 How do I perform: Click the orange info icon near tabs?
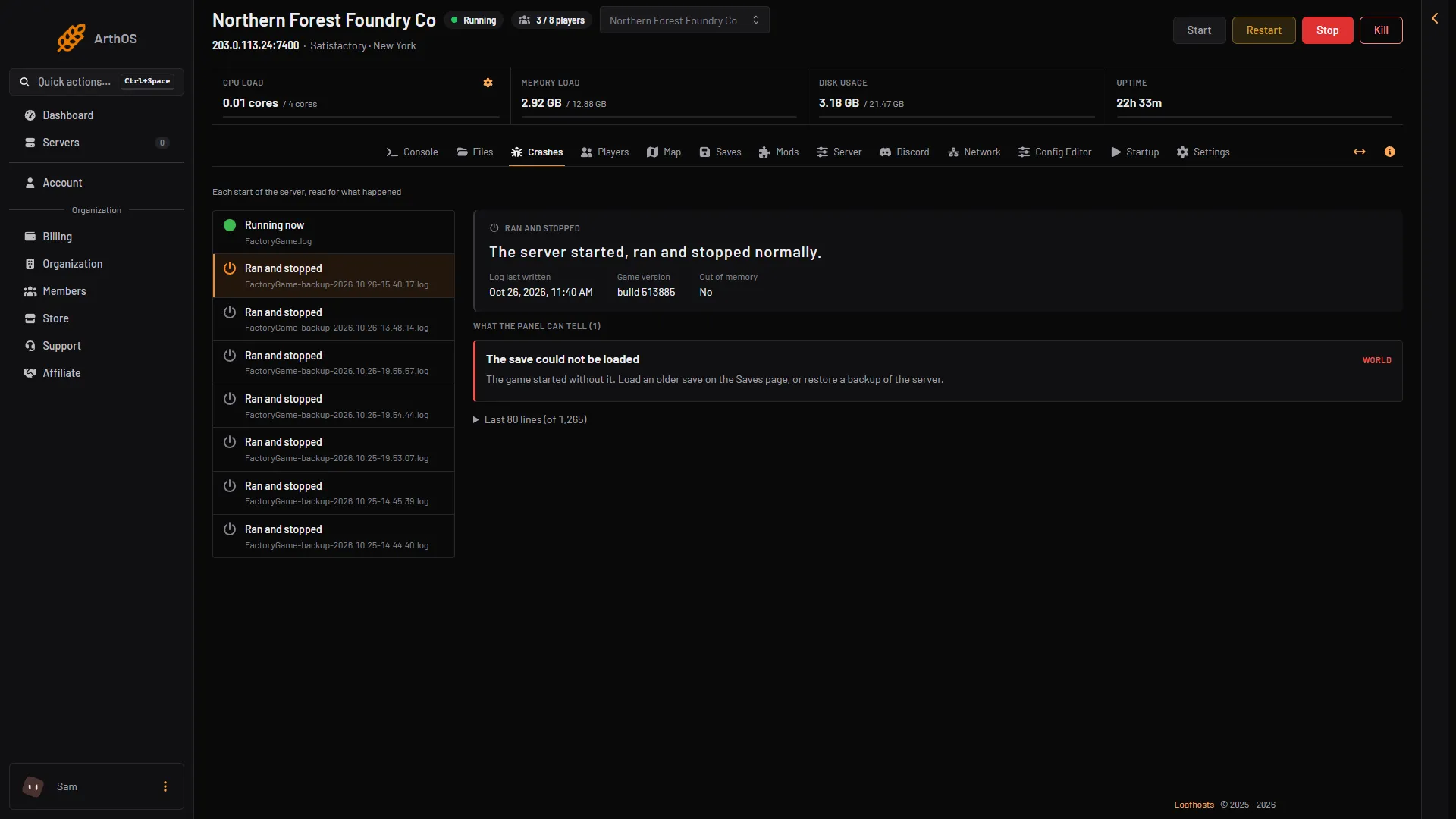click(1389, 152)
